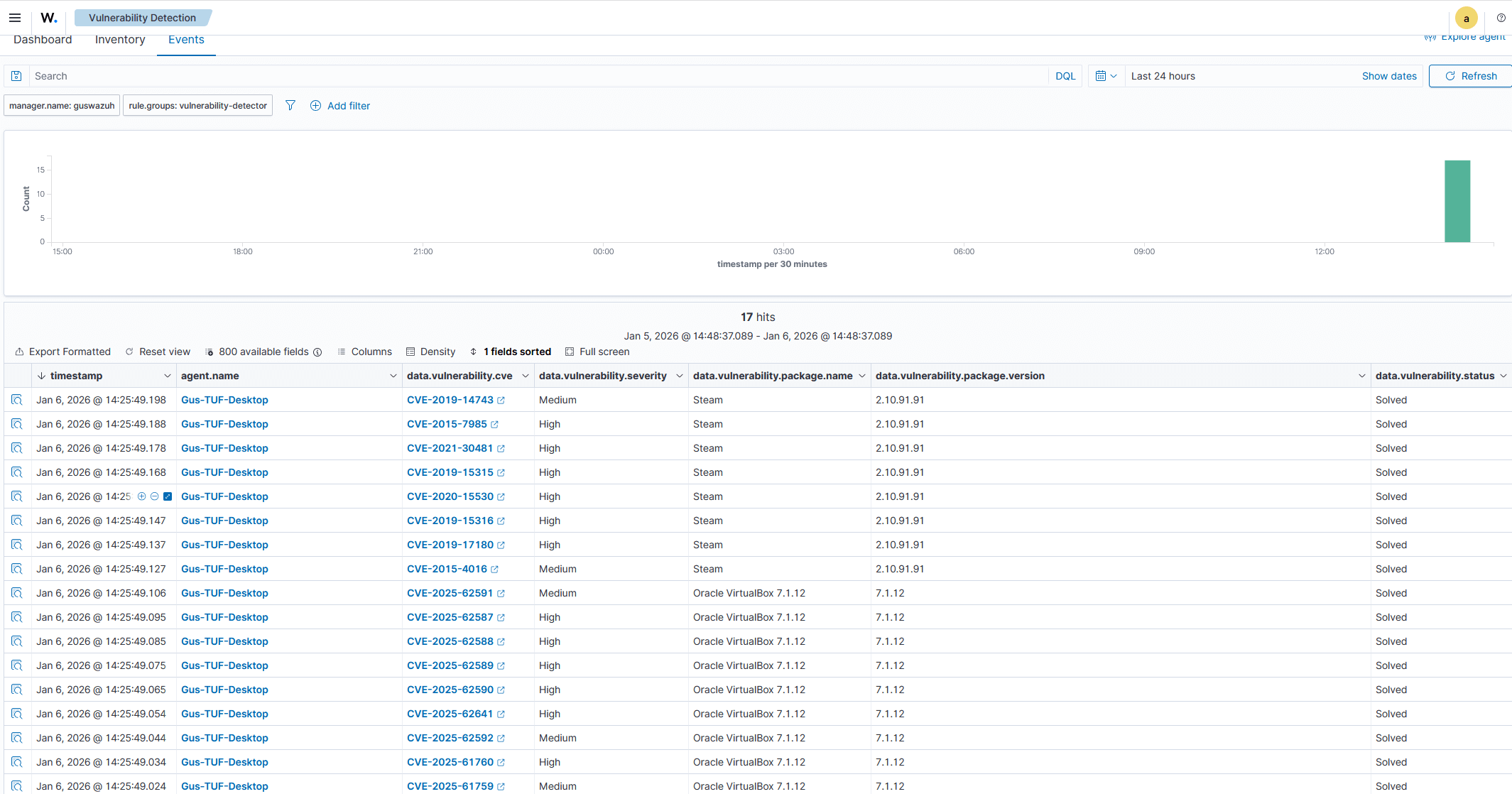The height and width of the screenshot is (794, 1512).
Task: Click Show dates link
Action: click(x=1388, y=76)
